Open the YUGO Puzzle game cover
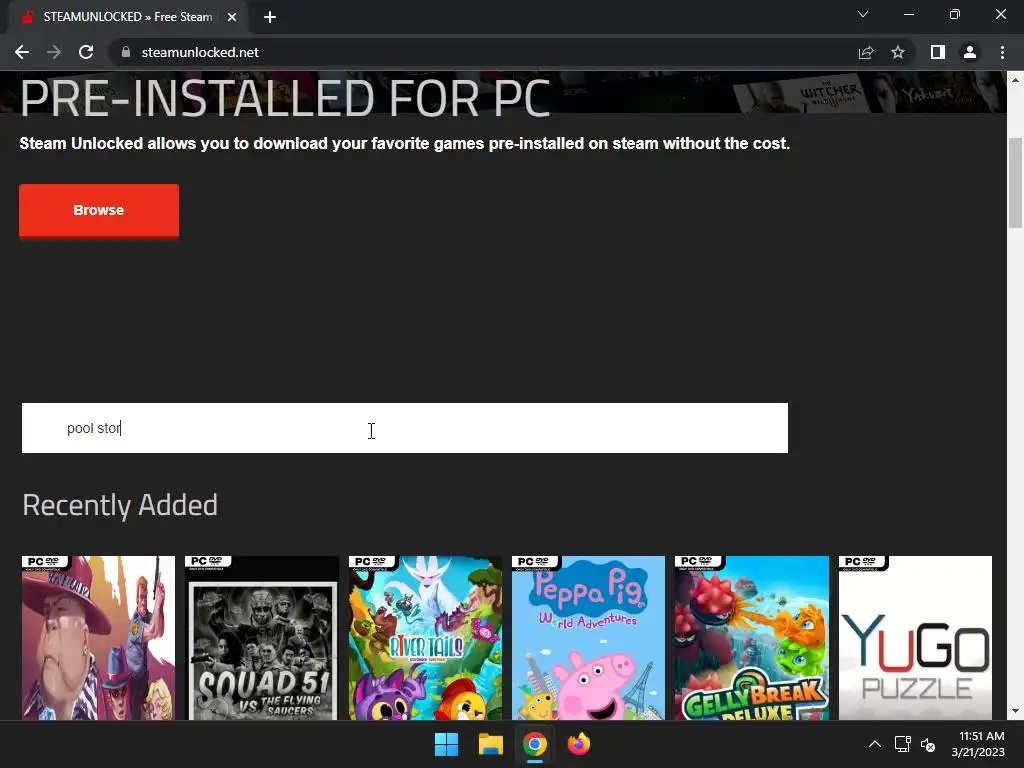Viewport: 1024px width, 768px height. pos(915,638)
